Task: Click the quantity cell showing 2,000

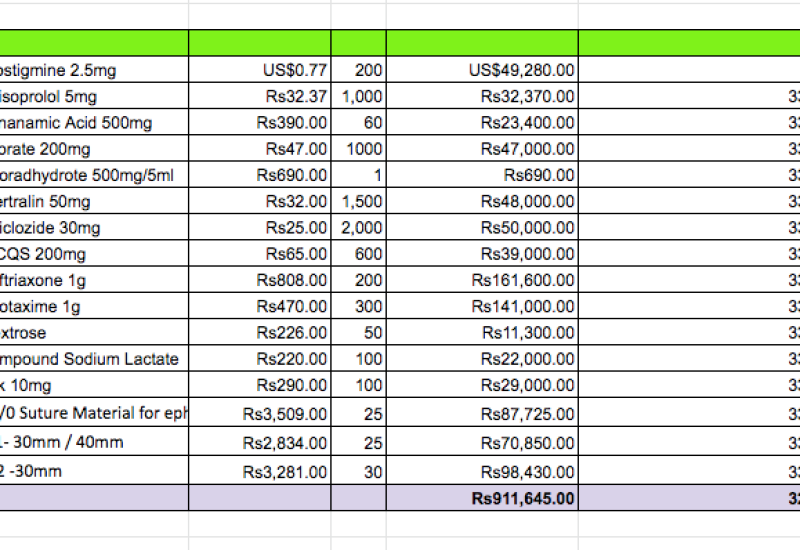Action: (x=359, y=228)
